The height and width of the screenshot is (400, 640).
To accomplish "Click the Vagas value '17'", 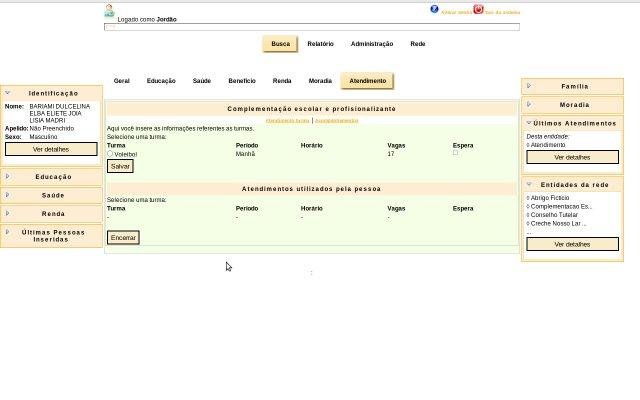I will tap(391, 154).
